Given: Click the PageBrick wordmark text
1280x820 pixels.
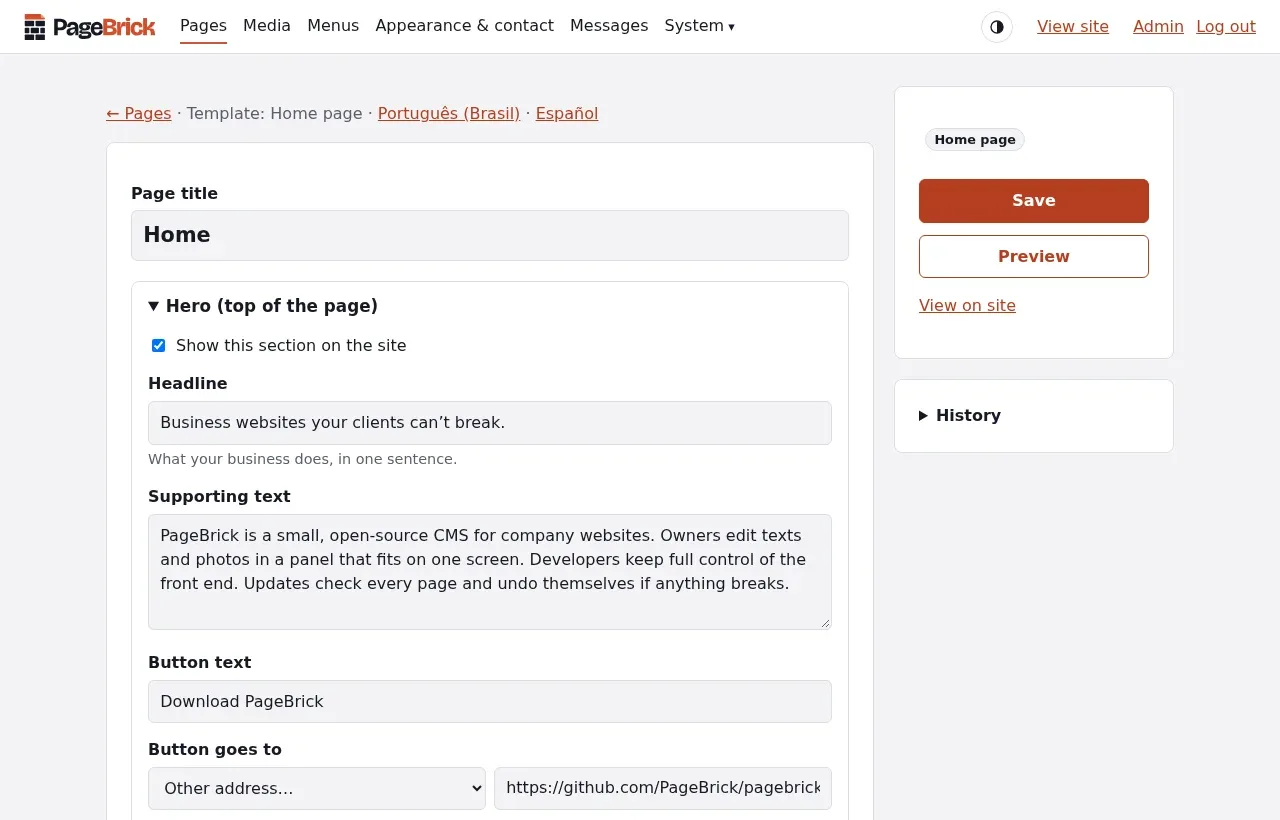Looking at the screenshot, I should 104,27.
